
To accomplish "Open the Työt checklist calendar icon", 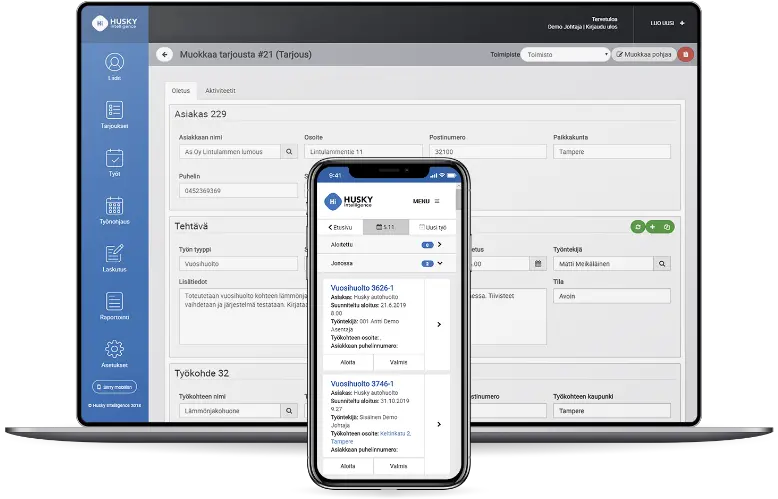I will (114, 162).
